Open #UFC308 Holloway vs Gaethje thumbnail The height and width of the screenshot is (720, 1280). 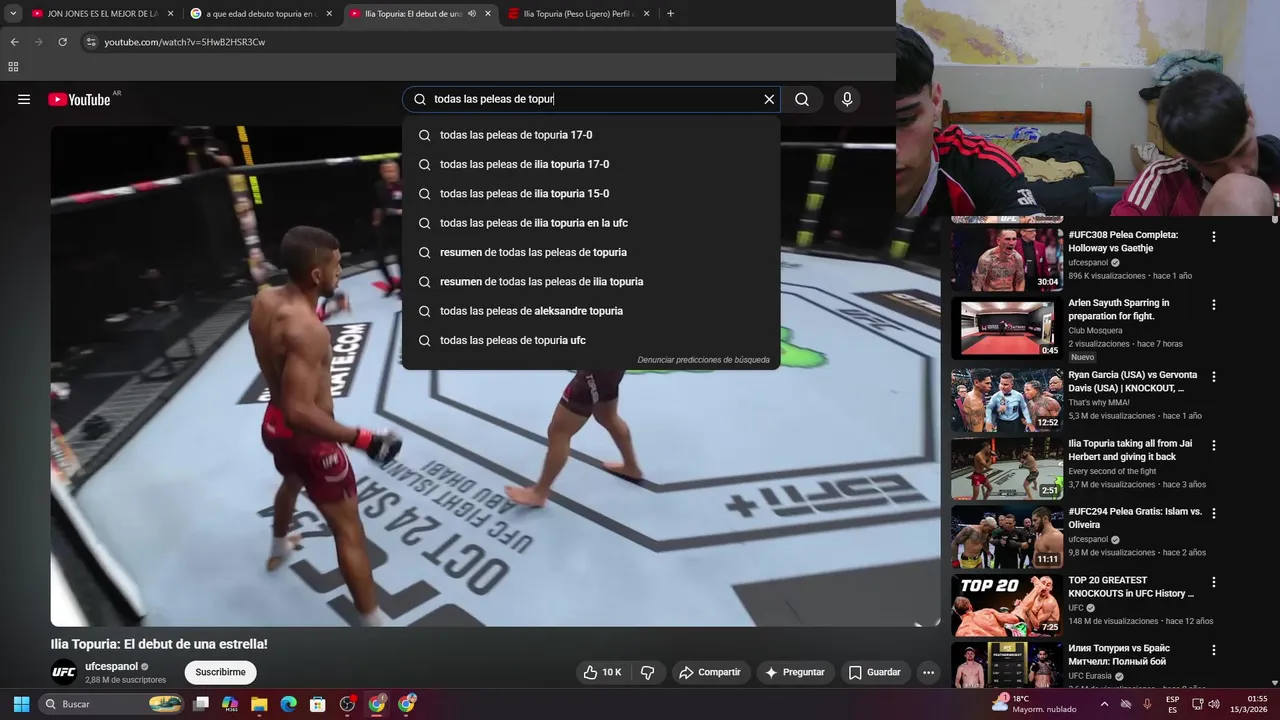pyautogui.click(x=1007, y=259)
